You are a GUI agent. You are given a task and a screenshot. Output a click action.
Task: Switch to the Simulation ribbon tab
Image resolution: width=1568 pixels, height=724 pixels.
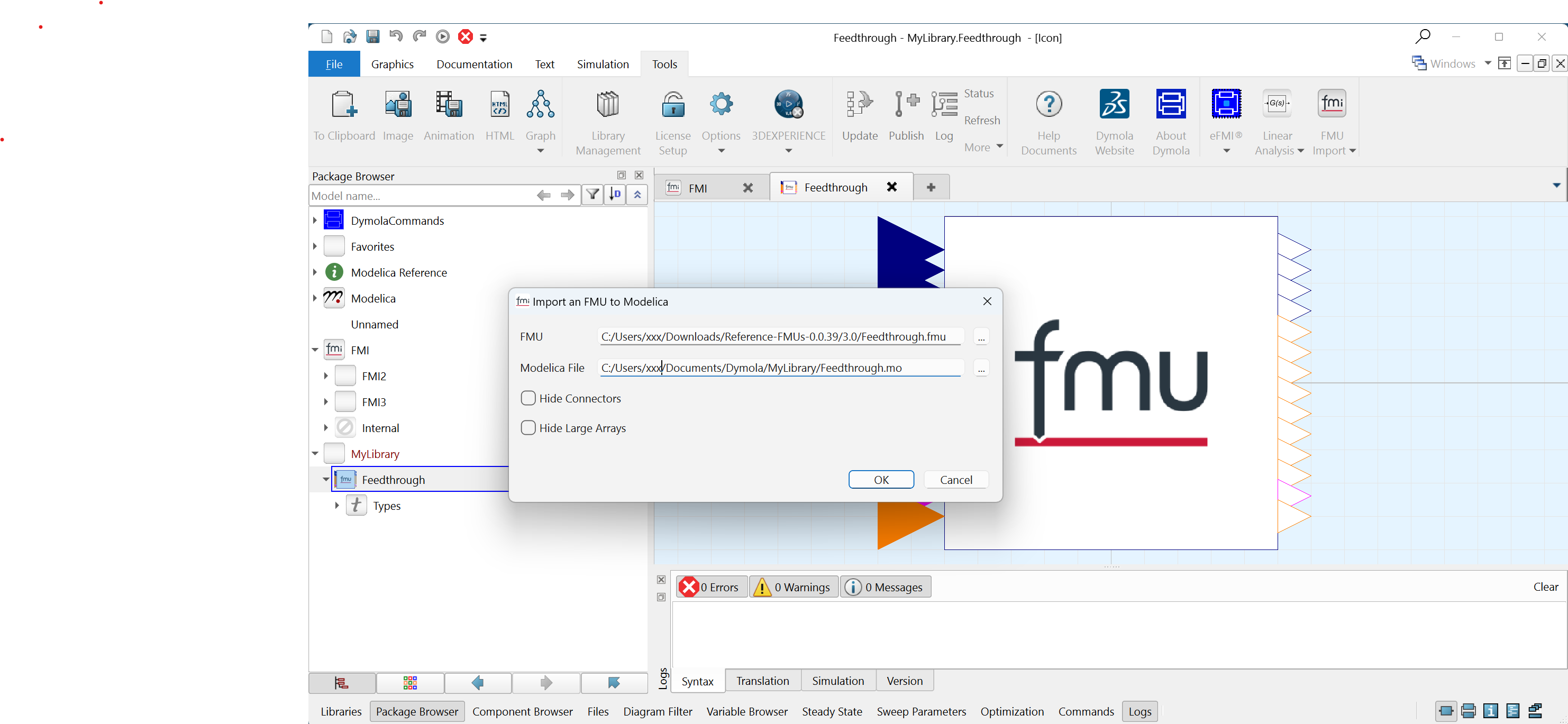click(x=603, y=64)
